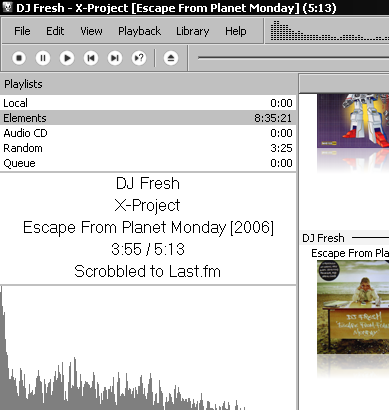Select the Queue playlist
389x410 pixels.
point(148,163)
